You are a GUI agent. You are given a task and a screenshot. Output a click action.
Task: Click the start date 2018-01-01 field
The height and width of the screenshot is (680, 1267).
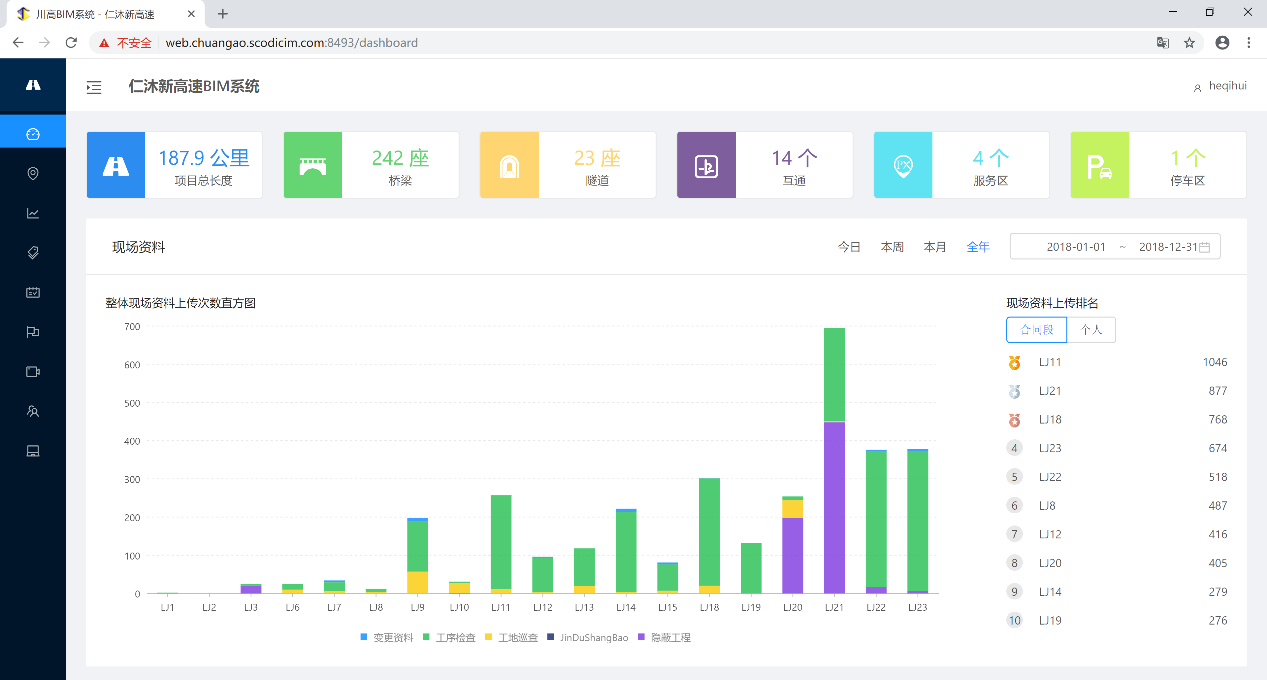pos(1076,247)
